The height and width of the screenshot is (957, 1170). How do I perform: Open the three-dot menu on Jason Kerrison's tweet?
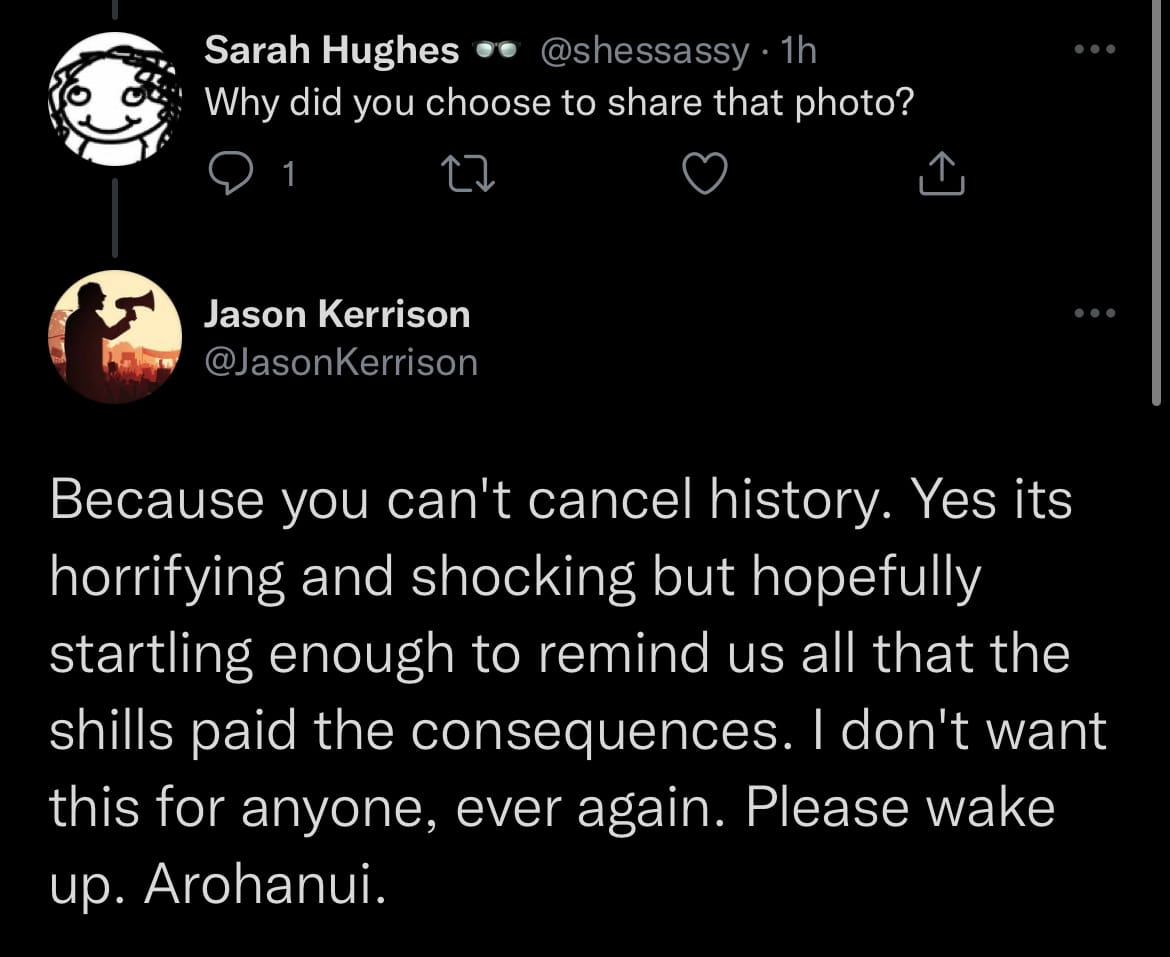[1094, 313]
